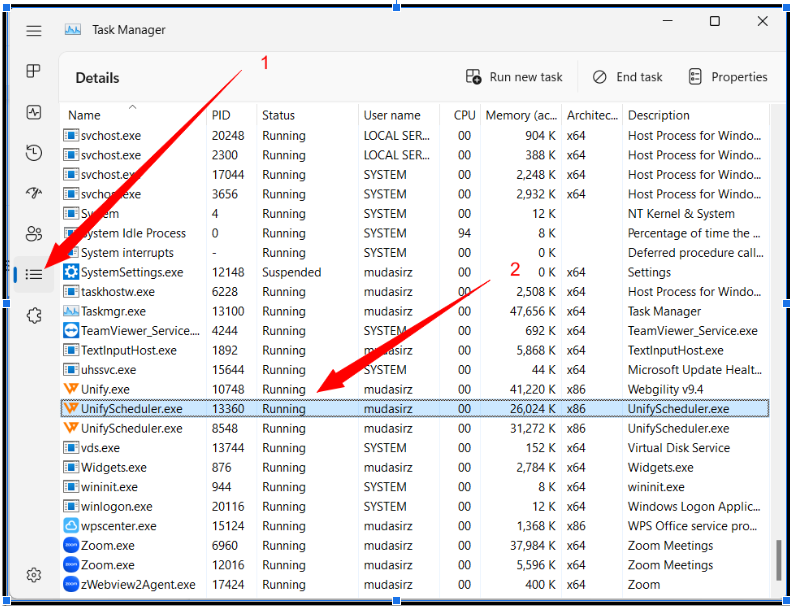791x608 pixels.
Task: Switch to the Performance page icon
Action: tap(34, 112)
